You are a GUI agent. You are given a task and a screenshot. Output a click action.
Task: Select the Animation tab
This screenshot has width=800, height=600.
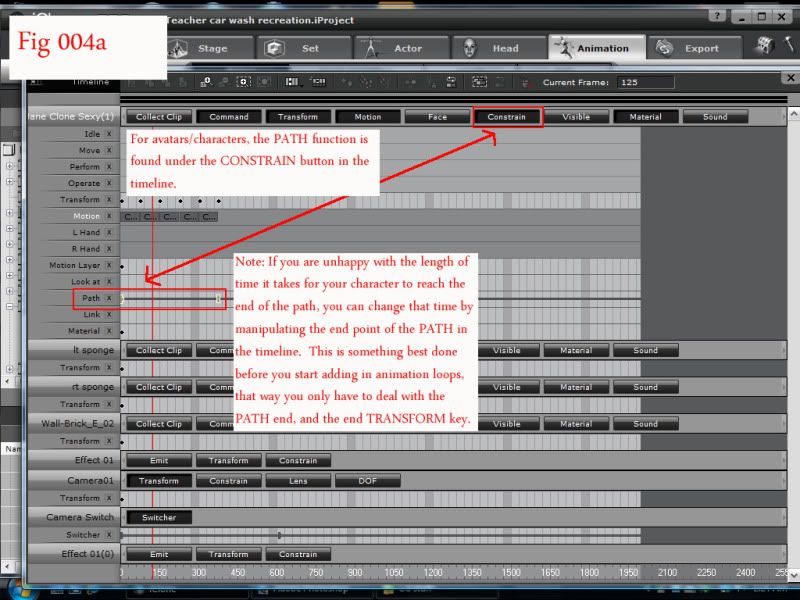pyautogui.click(x=597, y=48)
